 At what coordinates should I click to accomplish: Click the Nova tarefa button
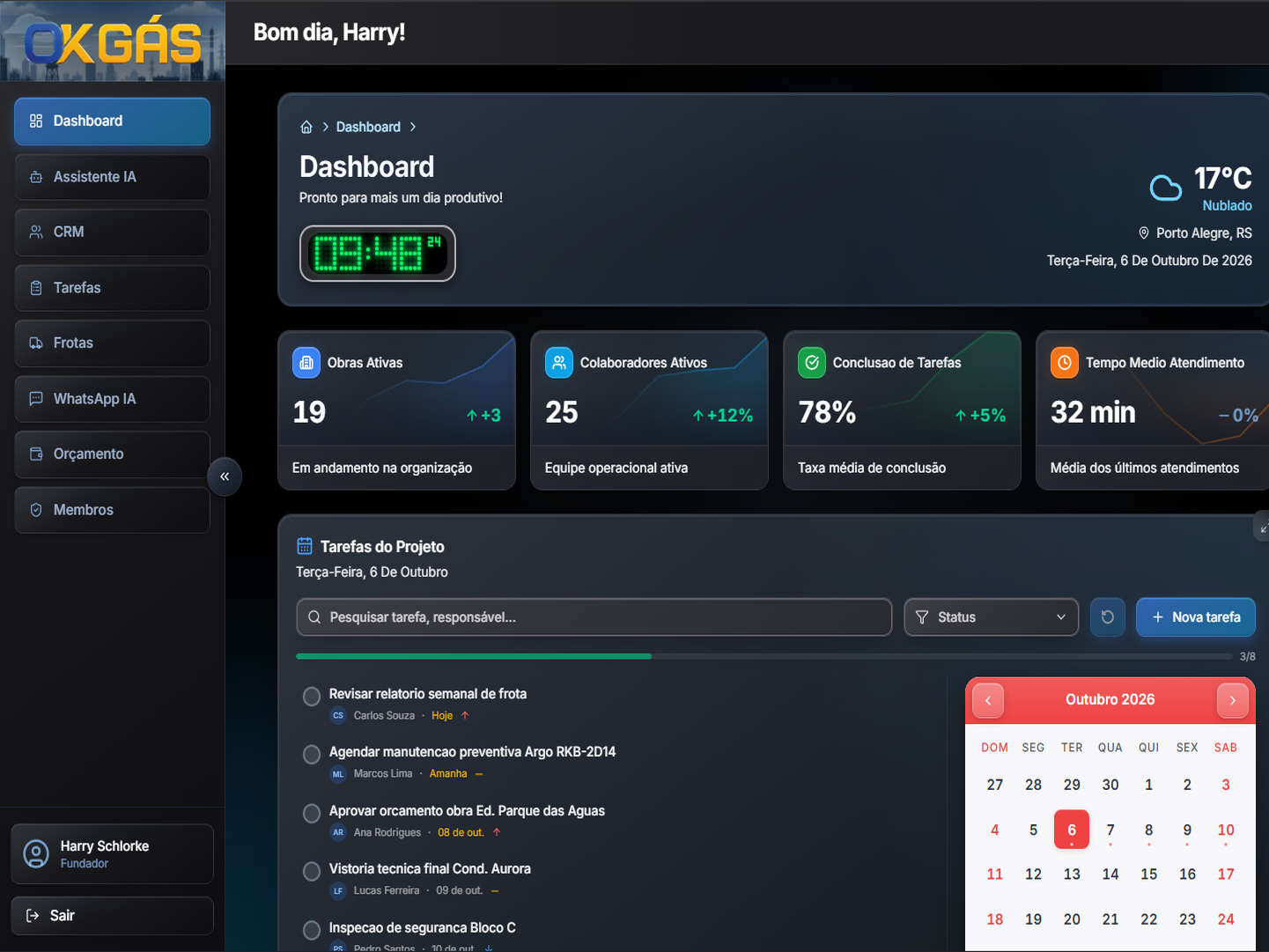click(1196, 617)
